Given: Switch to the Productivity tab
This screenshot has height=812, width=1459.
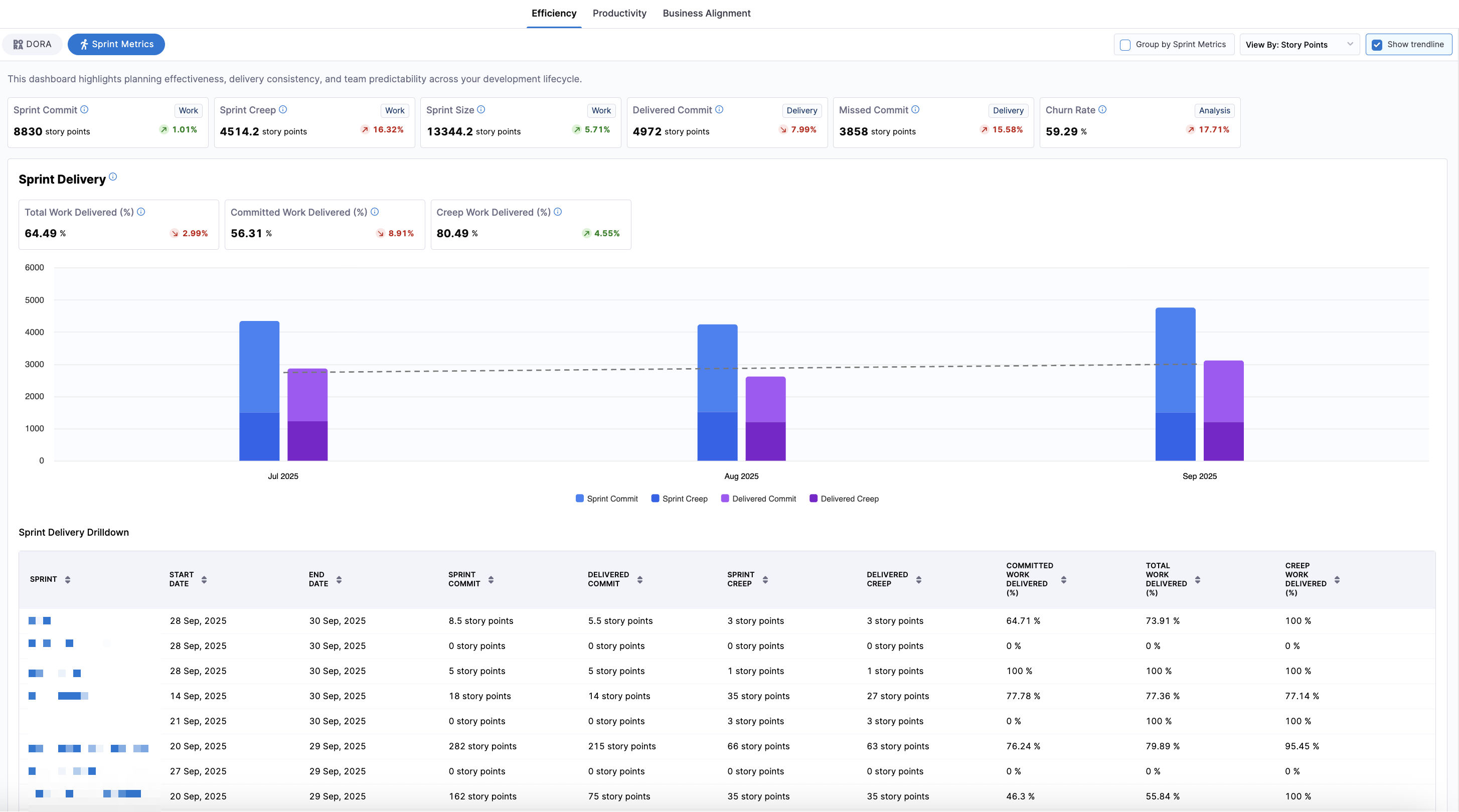Looking at the screenshot, I should point(619,13).
